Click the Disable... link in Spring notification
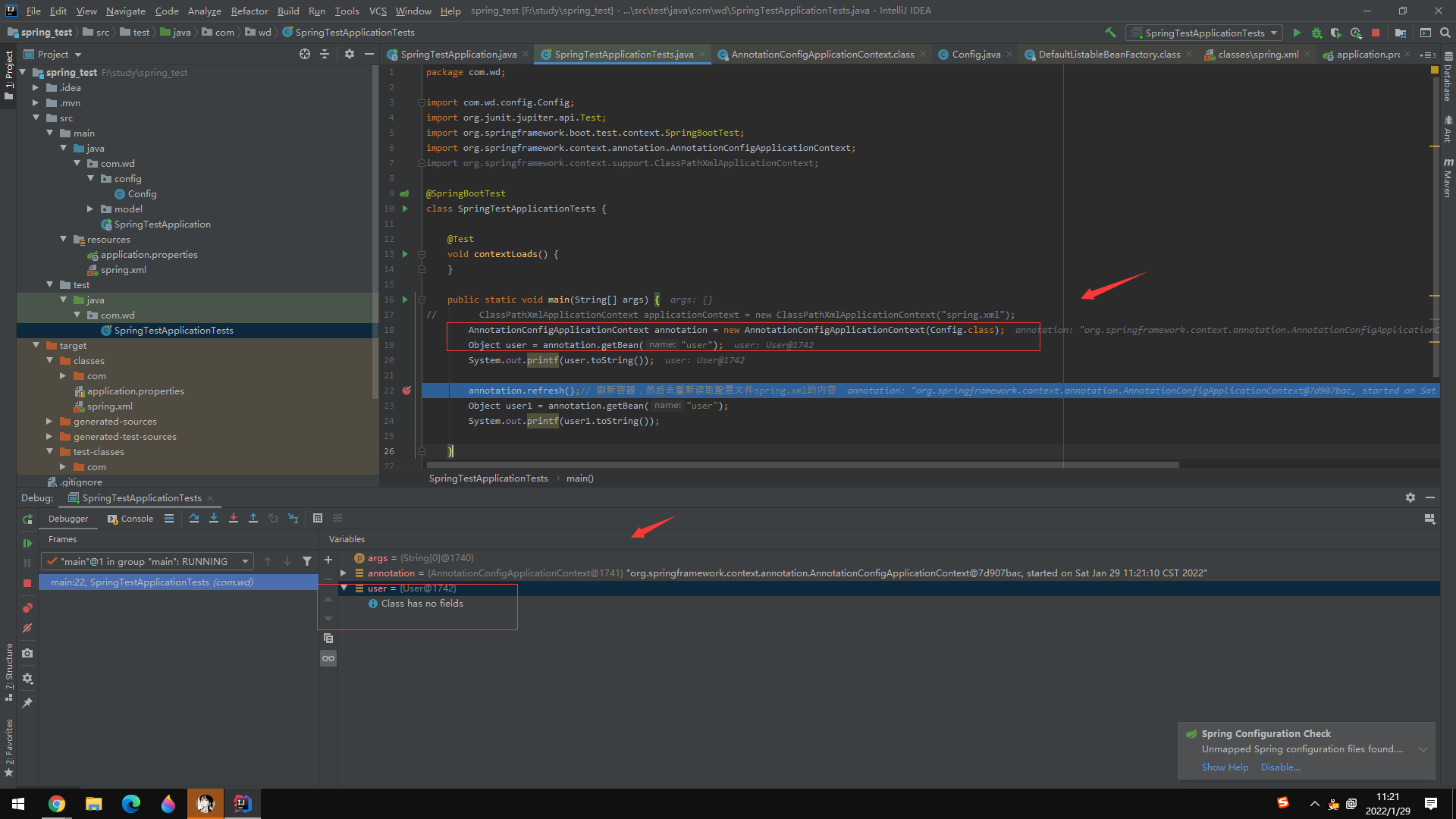 coord(1280,767)
